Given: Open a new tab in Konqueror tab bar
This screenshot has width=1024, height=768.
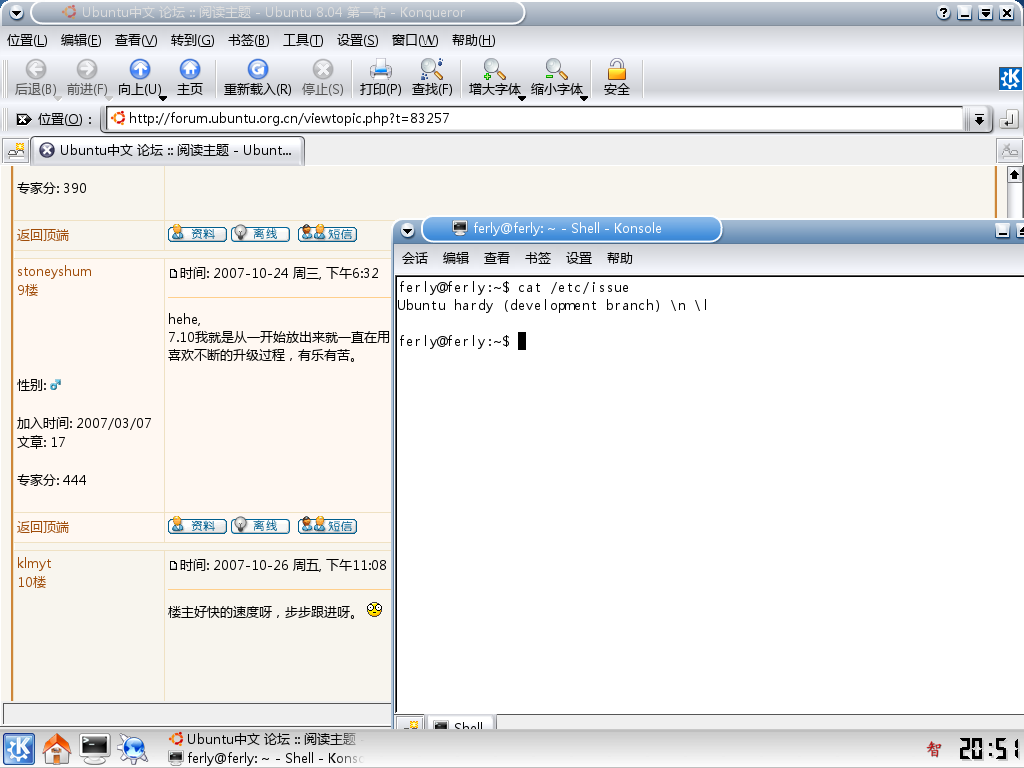Looking at the screenshot, I should click(x=16, y=151).
